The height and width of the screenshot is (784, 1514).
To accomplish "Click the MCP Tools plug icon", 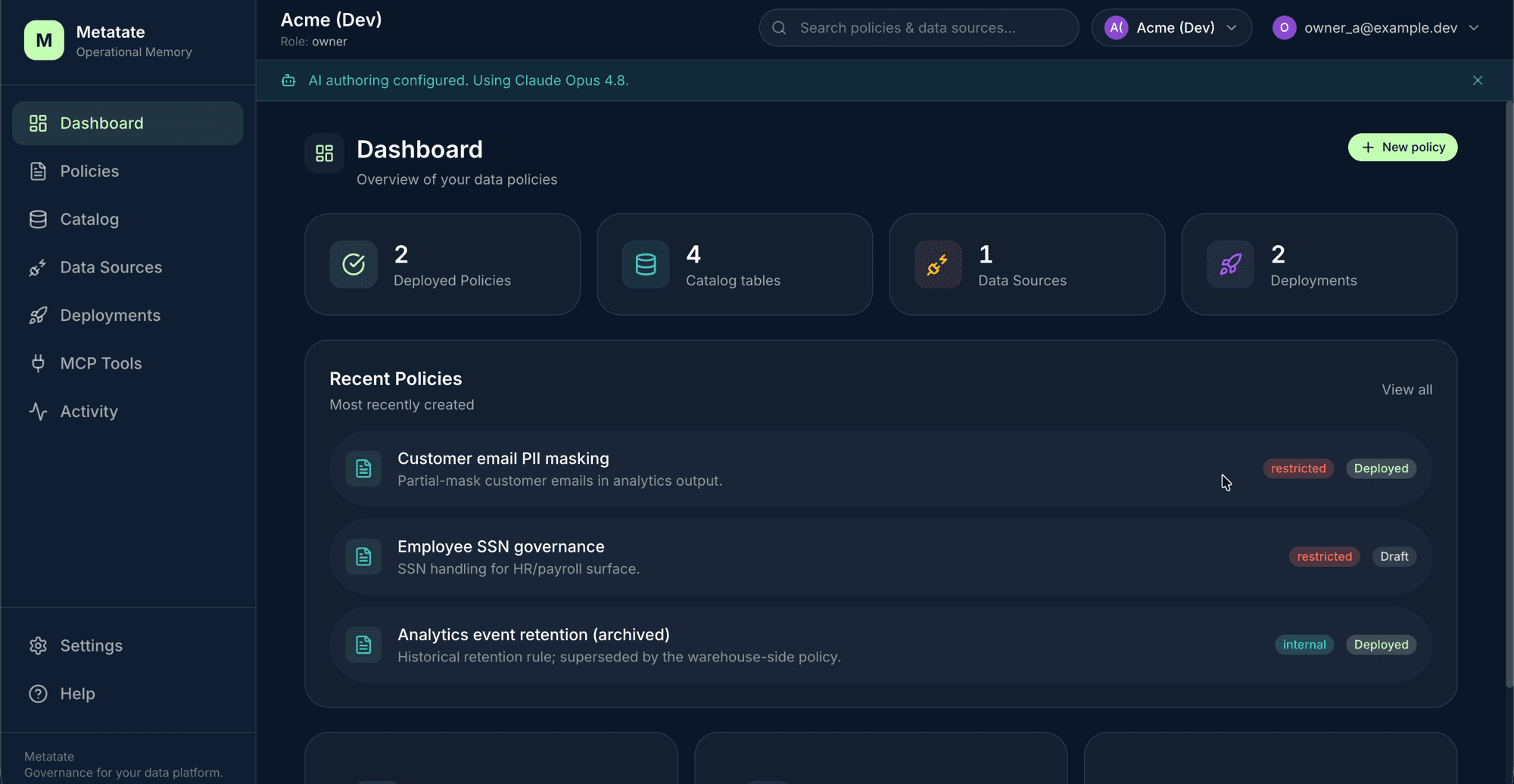I will click(x=38, y=363).
